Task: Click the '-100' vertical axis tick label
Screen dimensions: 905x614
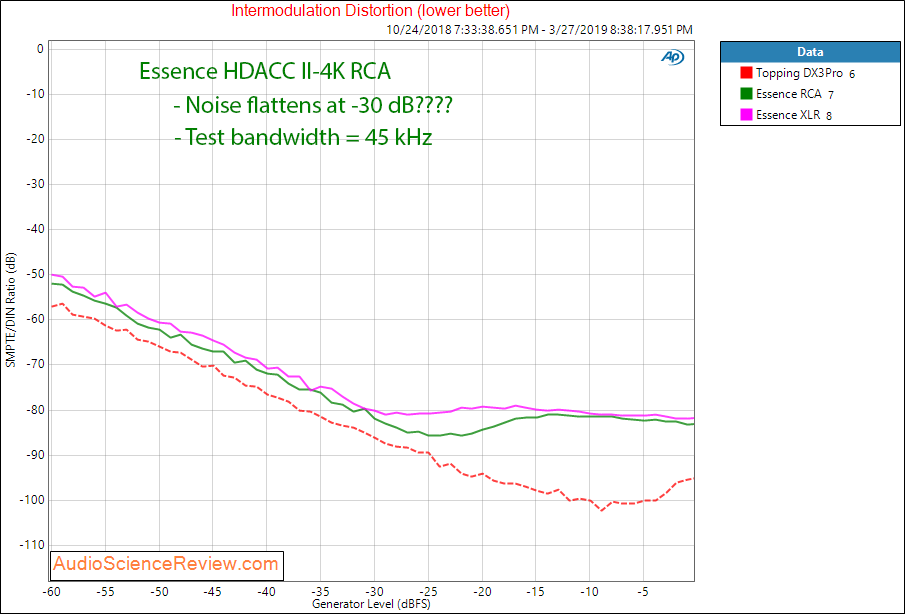Action: point(32,500)
